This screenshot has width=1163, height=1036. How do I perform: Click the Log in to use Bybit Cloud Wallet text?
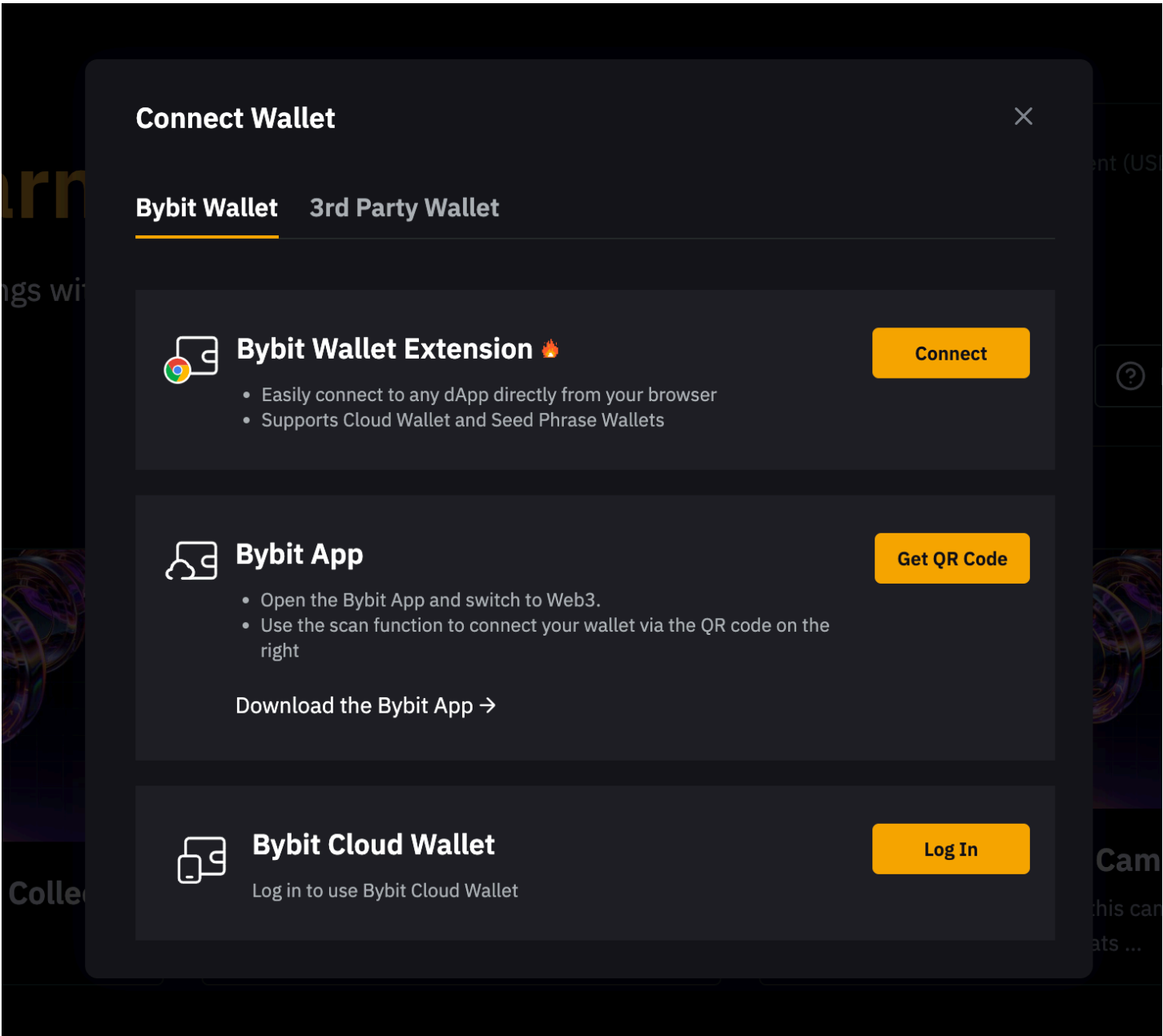[x=384, y=891]
